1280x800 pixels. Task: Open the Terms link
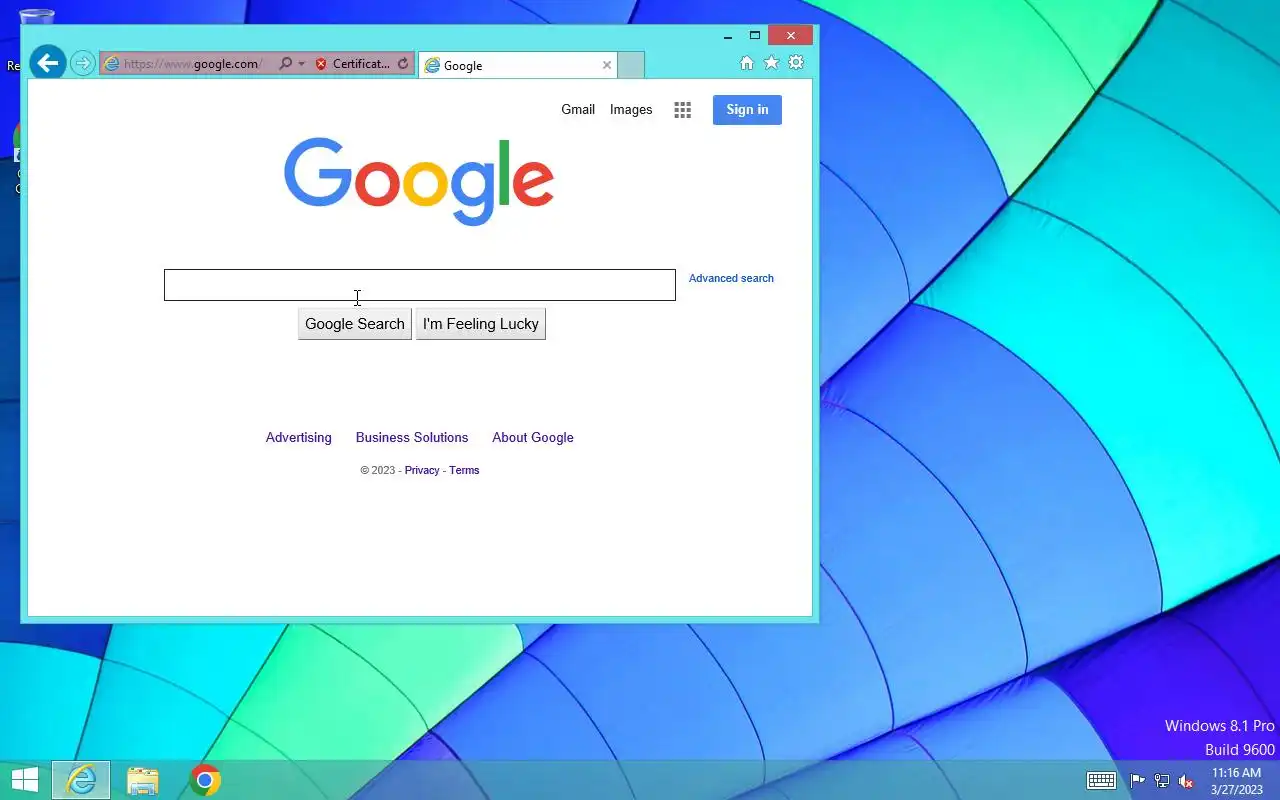click(464, 470)
